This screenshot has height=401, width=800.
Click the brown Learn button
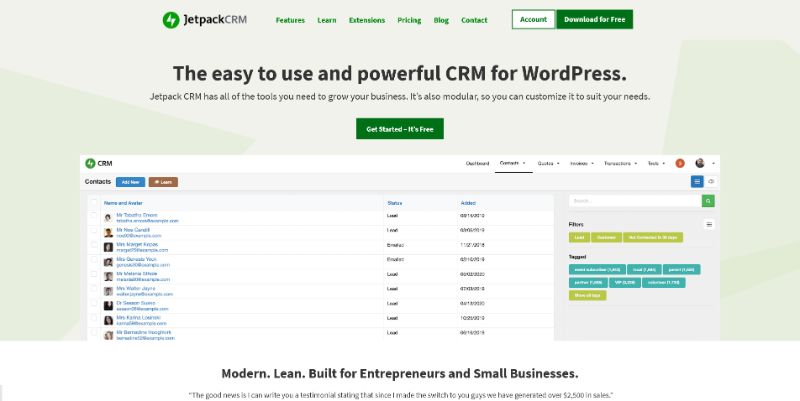coord(163,182)
